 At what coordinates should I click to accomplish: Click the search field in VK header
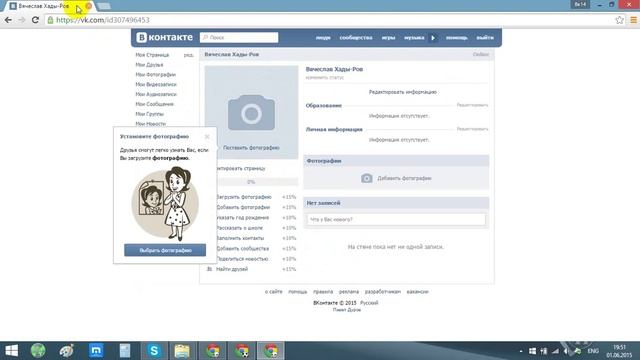click(x=239, y=37)
